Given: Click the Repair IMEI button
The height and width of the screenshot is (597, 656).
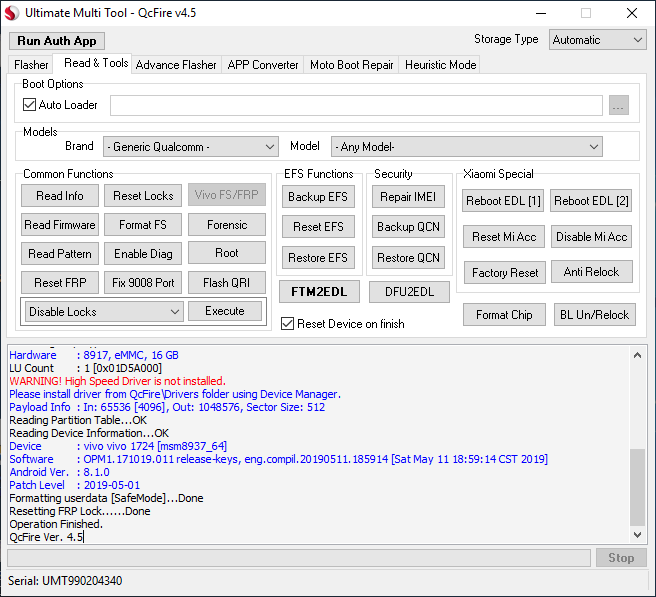Looking at the screenshot, I should 408,197.
